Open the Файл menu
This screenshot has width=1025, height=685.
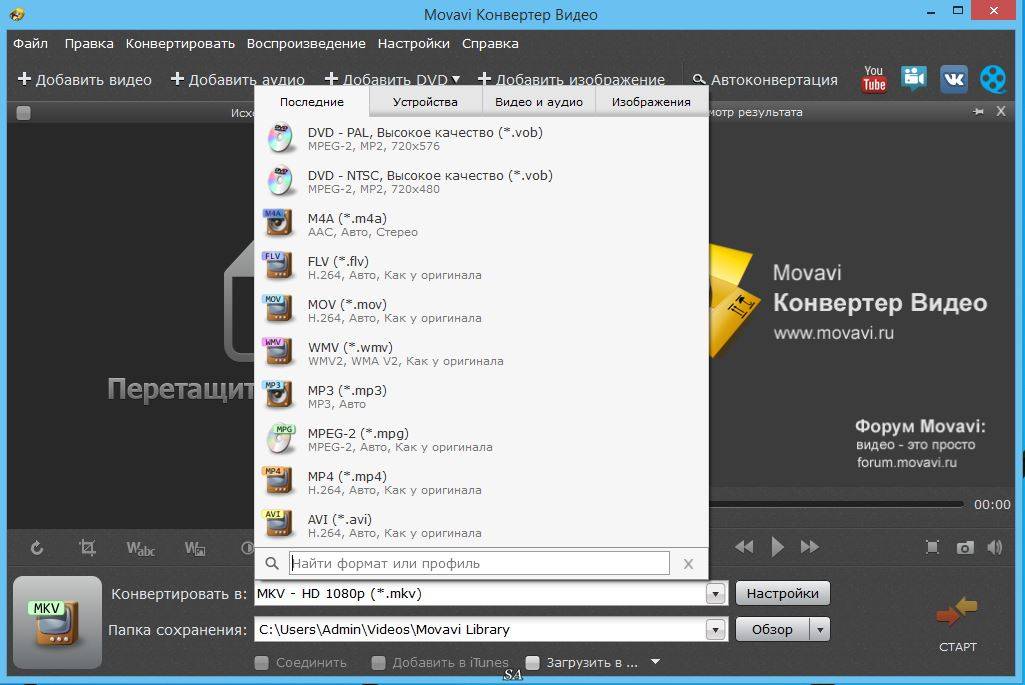(31, 43)
